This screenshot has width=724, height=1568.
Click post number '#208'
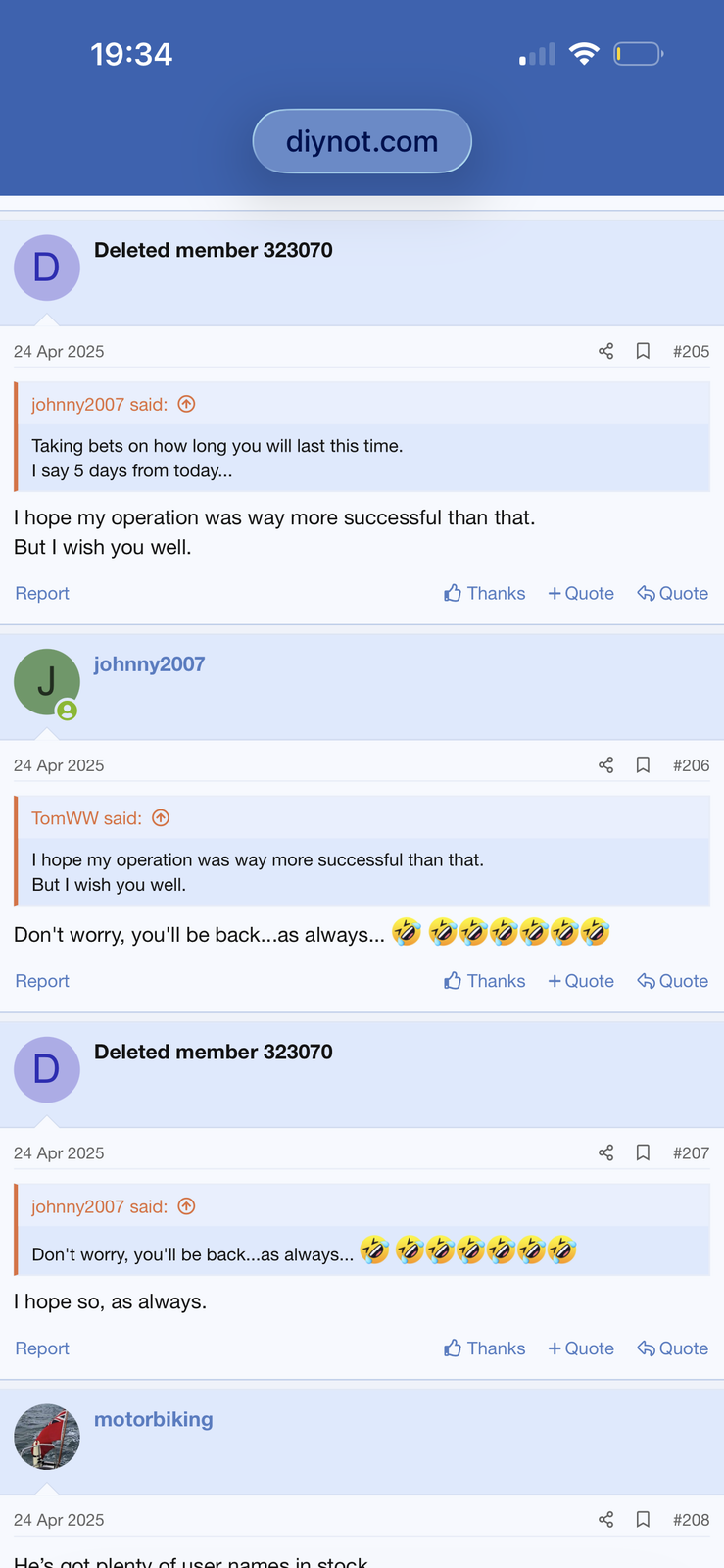pos(691,1519)
